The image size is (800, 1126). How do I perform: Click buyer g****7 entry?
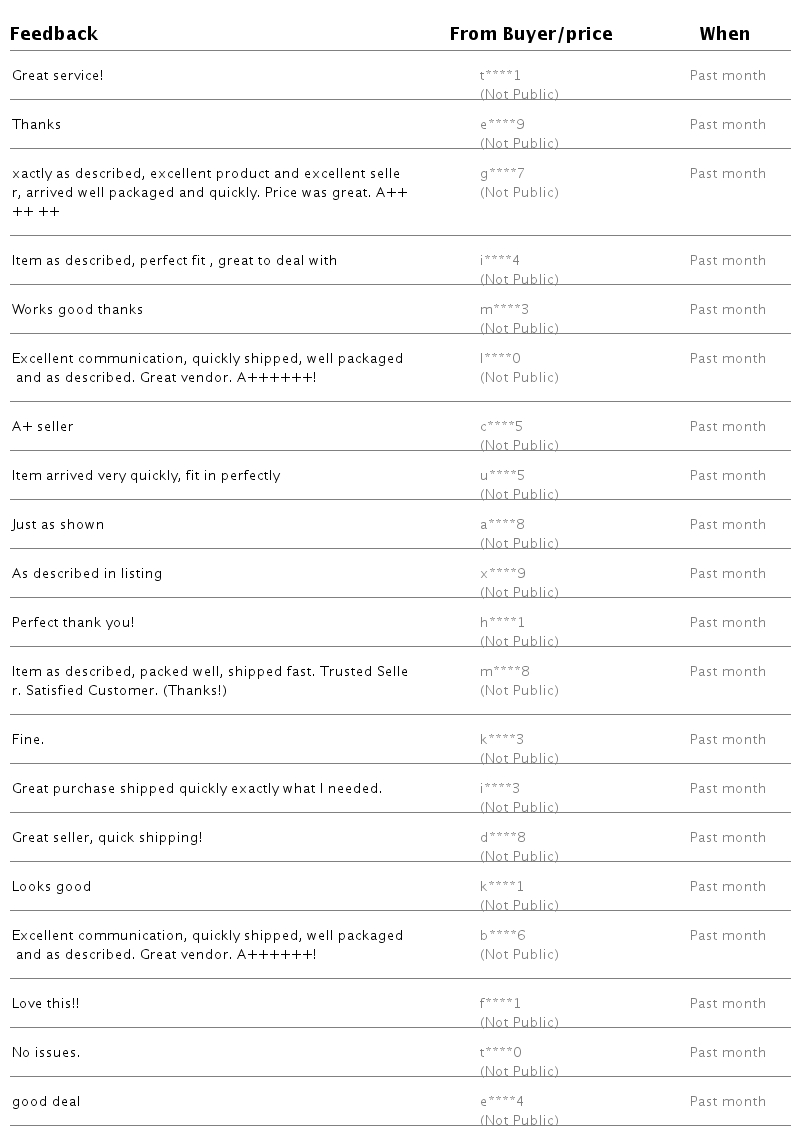(x=502, y=173)
